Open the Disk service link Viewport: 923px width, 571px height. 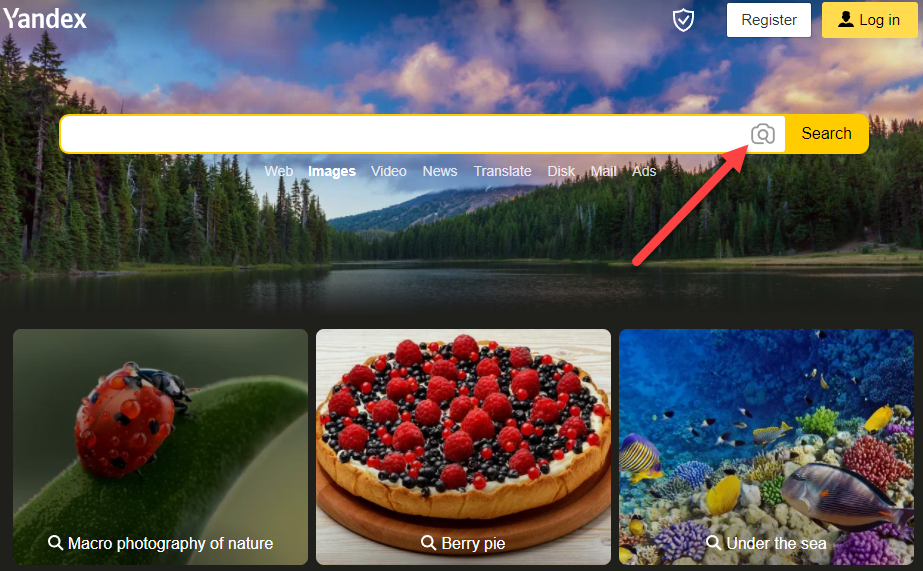561,171
